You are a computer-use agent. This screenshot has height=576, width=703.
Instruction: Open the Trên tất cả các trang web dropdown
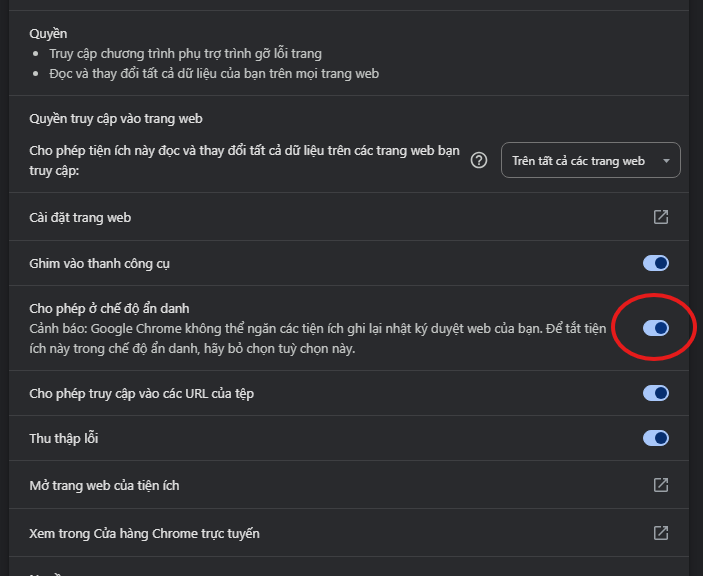(590, 160)
